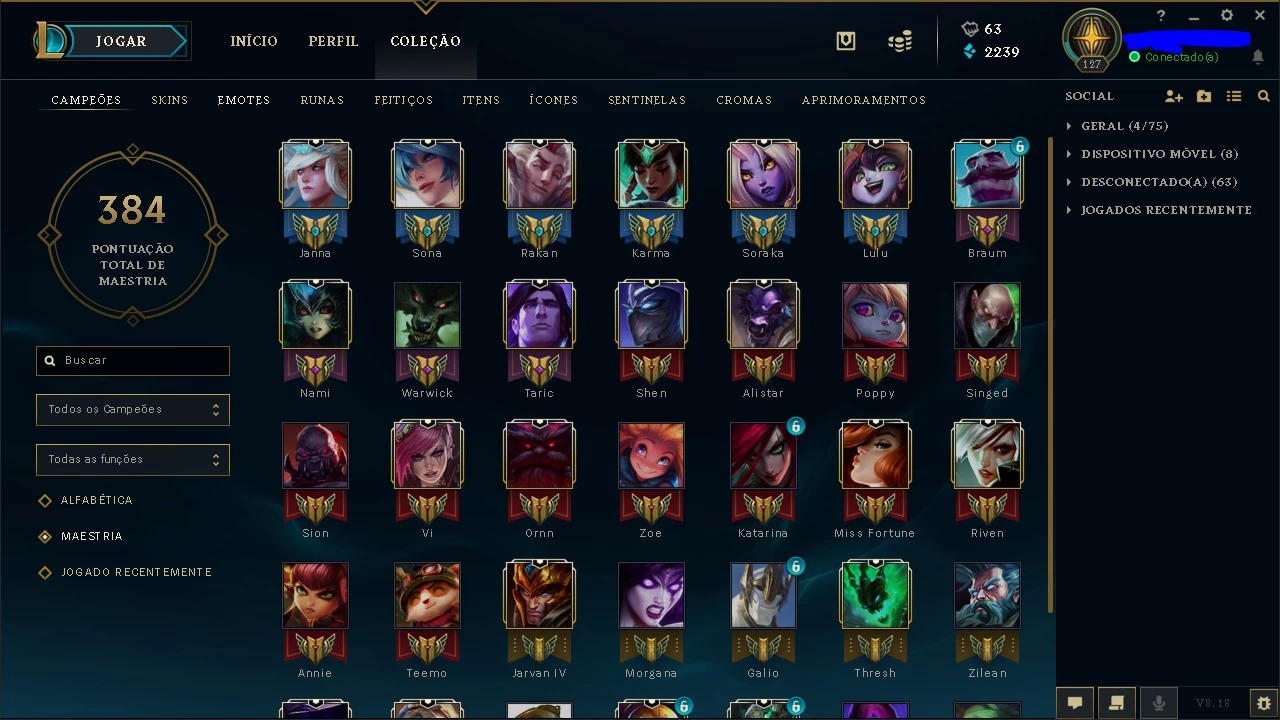Open the Loot (hextech crafting) icon
Image resolution: width=1280 pixels, height=720 pixels.
click(x=846, y=42)
